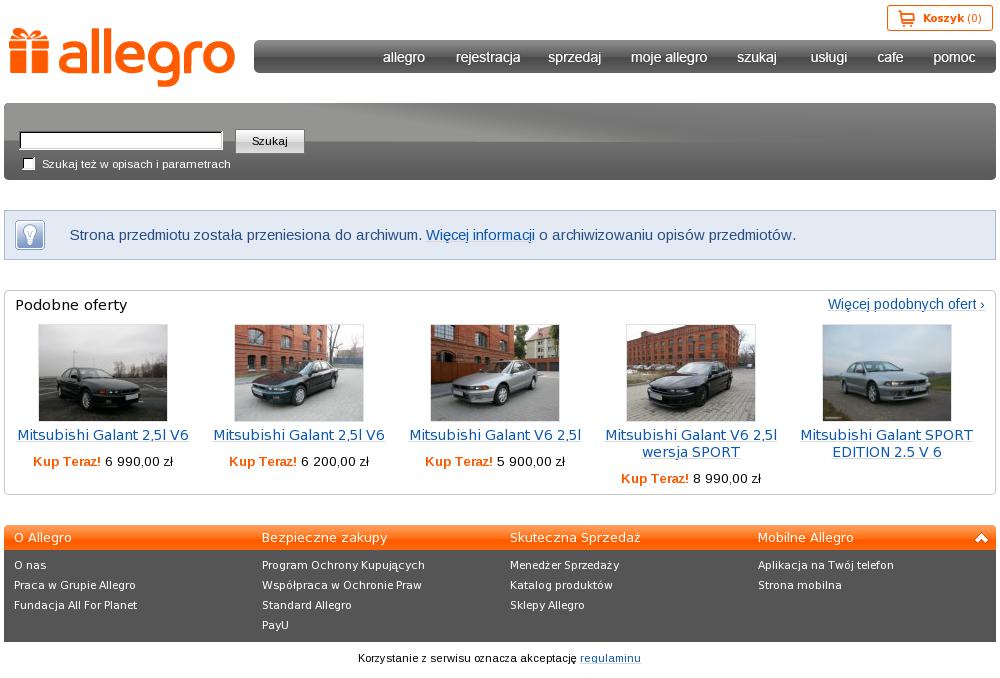Screen dimensions: 1000x678
Task: Click the 'Mobilne Allegro' footer heading
Action: coord(805,538)
